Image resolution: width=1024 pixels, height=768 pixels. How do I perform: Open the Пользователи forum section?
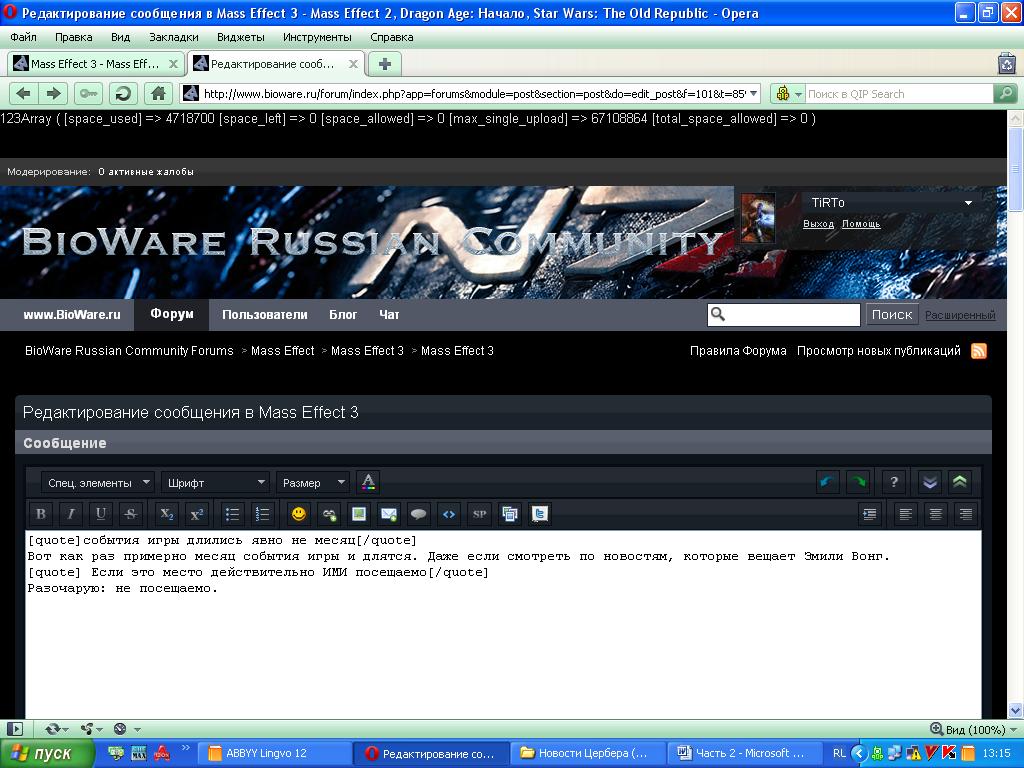pyautogui.click(x=264, y=315)
